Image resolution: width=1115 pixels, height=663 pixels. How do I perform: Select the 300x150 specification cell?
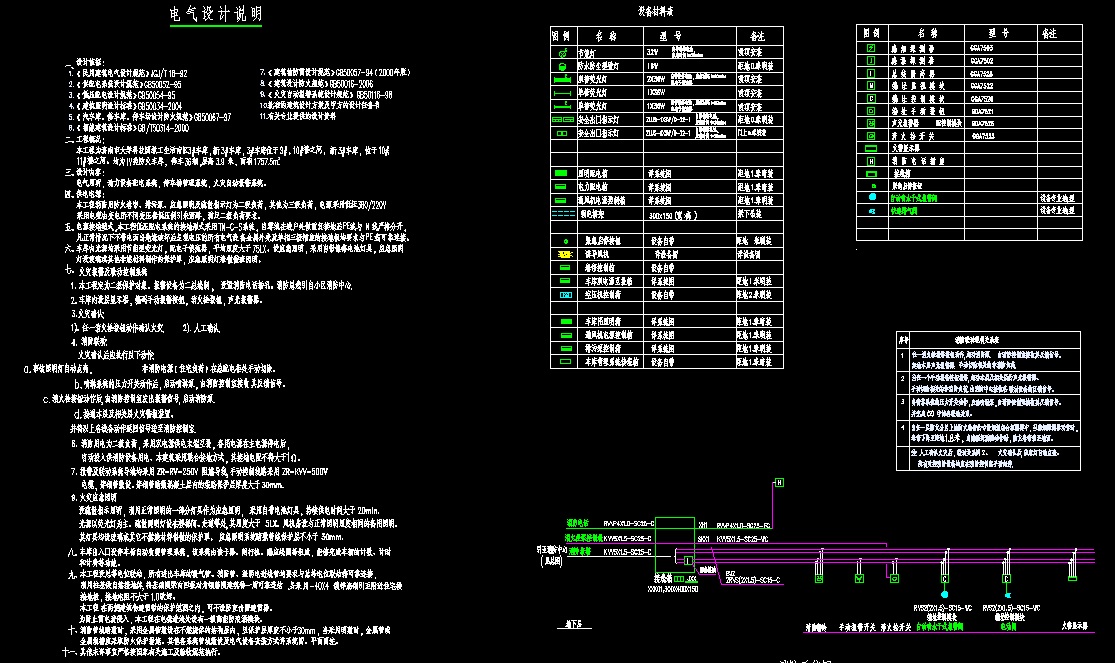[x=670, y=214]
